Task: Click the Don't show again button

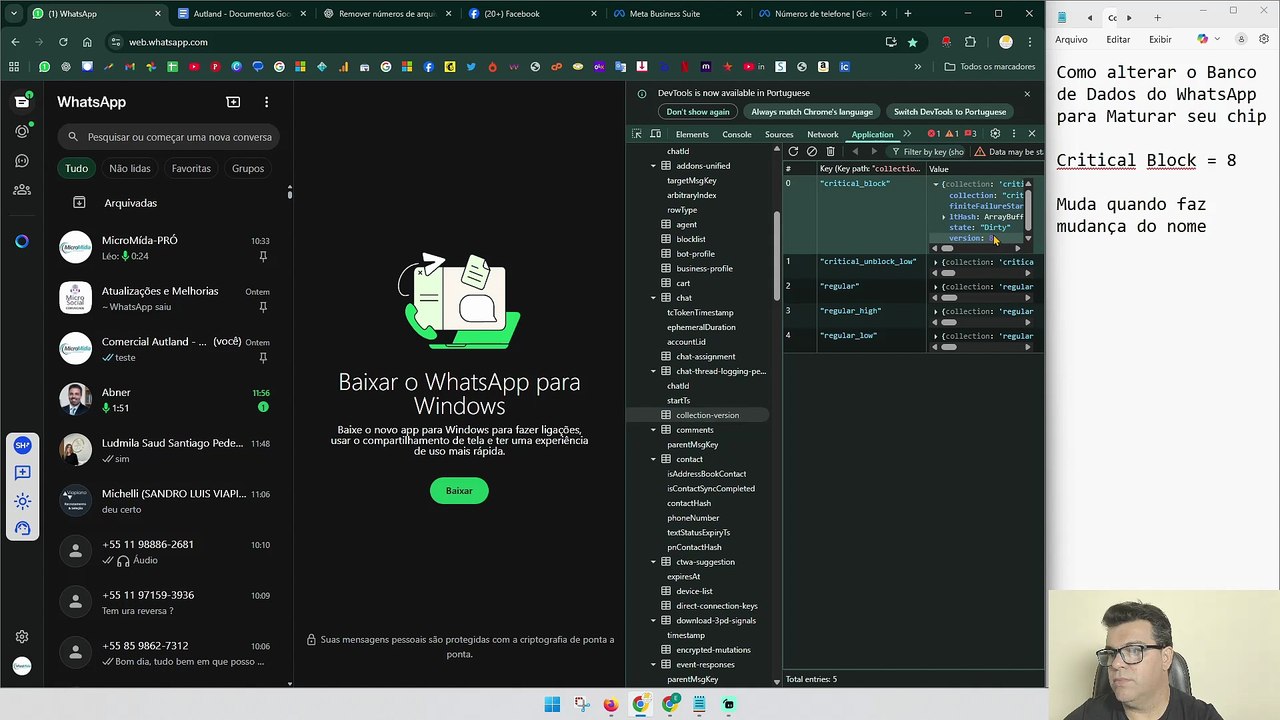Action: pyautogui.click(x=698, y=112)
